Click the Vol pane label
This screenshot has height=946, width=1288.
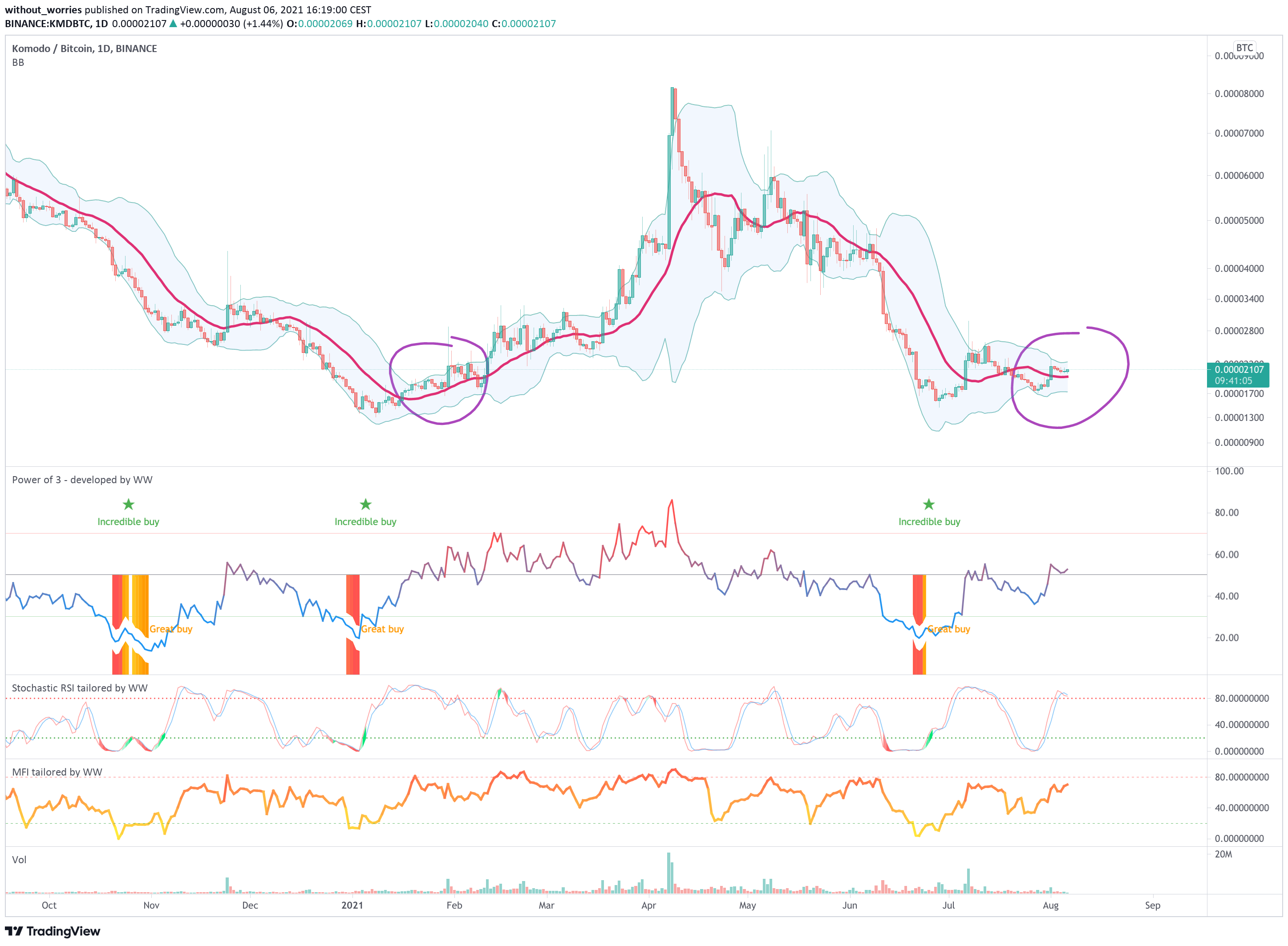pos(19,860)
